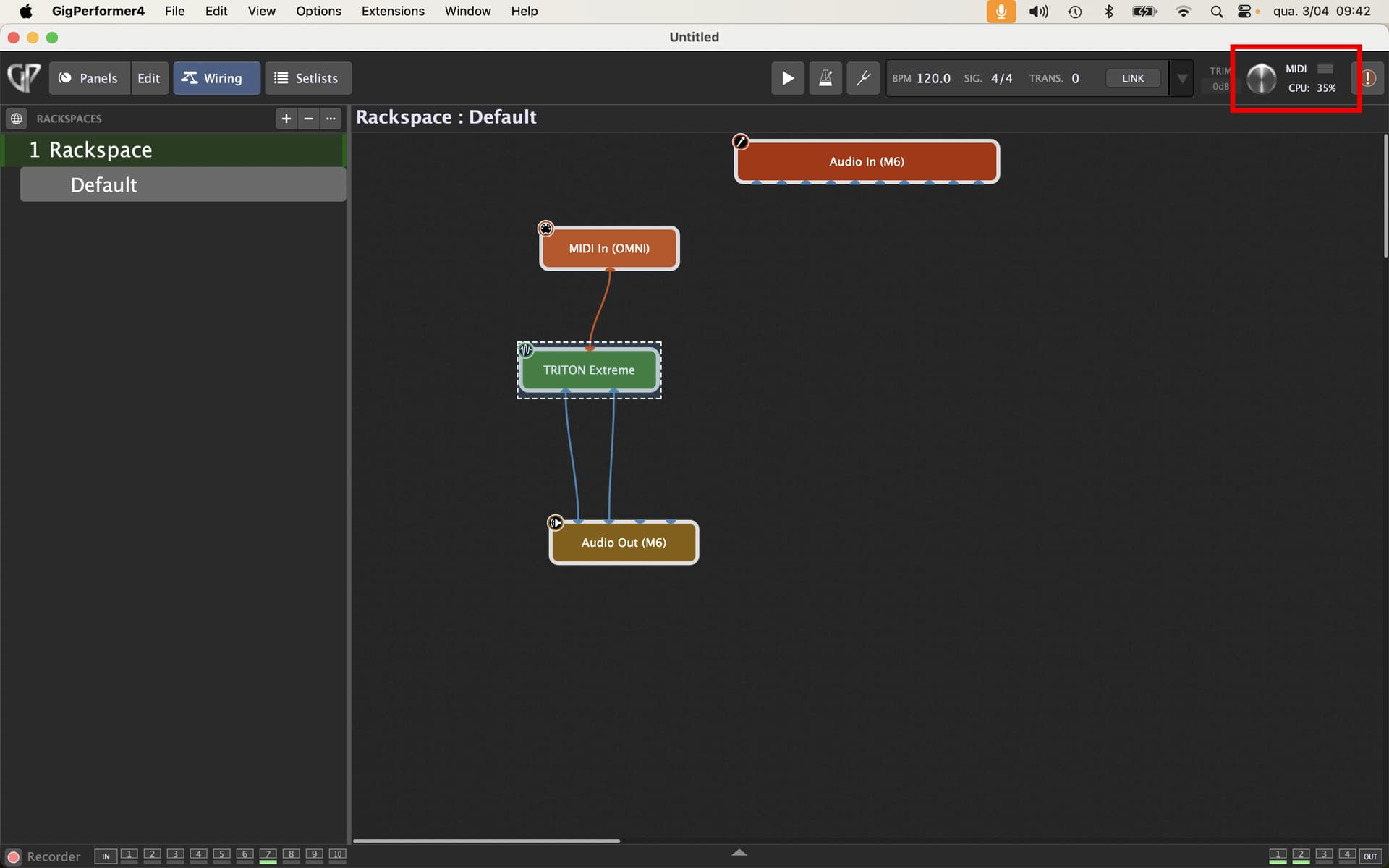Viewport: 1389px width, 868px height.
Task: Select the MIDI In (OMNI) block
Action: [x=609, y=248]
